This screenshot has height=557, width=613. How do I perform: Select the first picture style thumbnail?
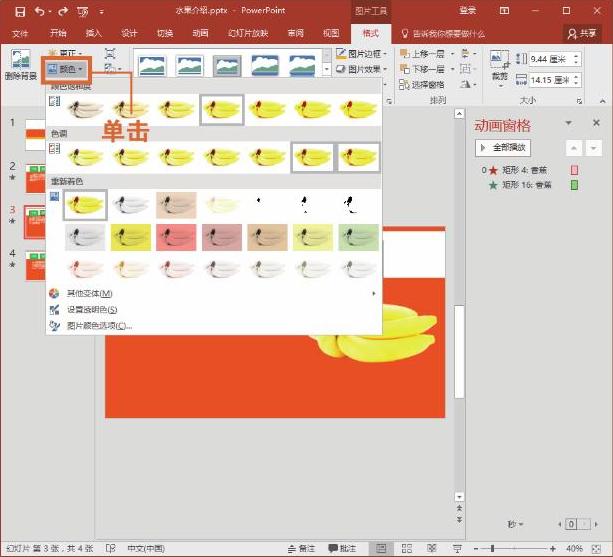coord(152,65)
